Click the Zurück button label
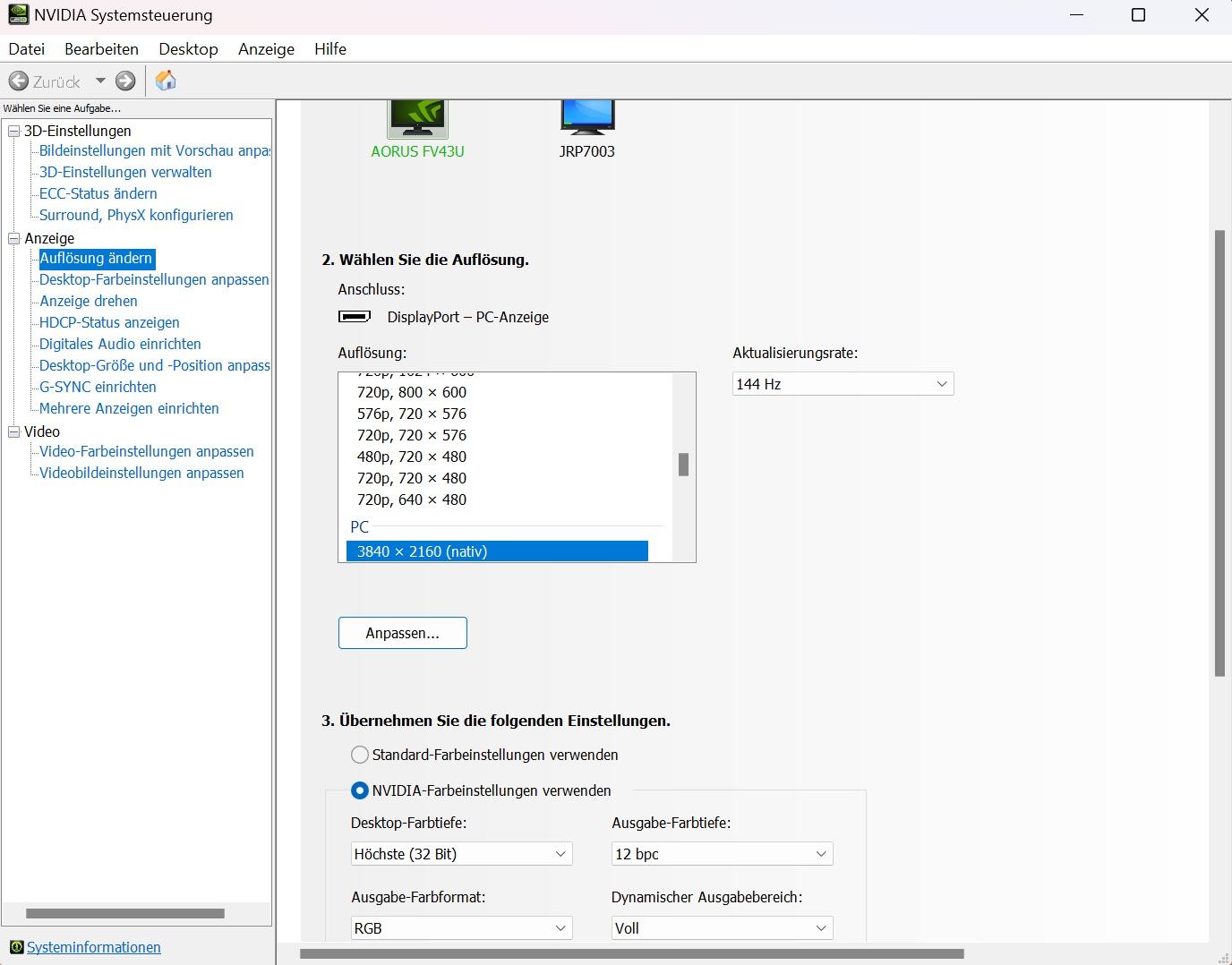Screen dimensions: 1232x965 pos(56,81)
